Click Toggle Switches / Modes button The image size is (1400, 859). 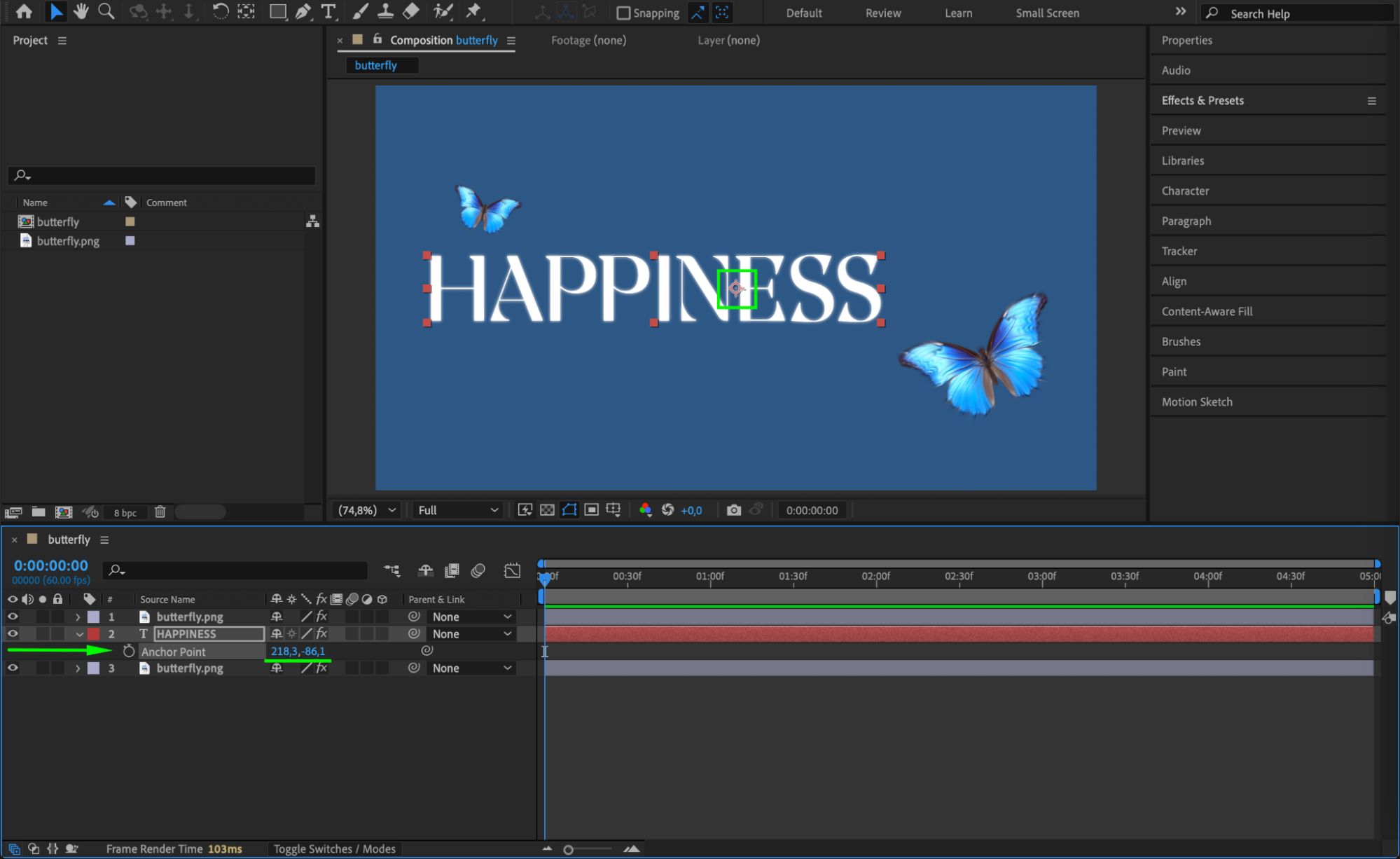point(334,848)
